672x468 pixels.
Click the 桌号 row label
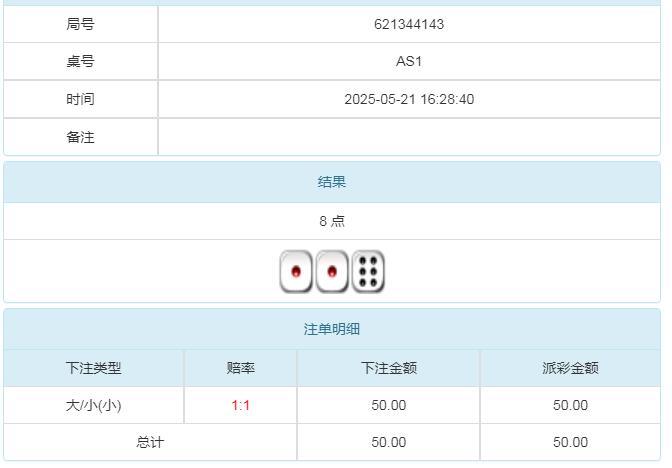point(80,62)
